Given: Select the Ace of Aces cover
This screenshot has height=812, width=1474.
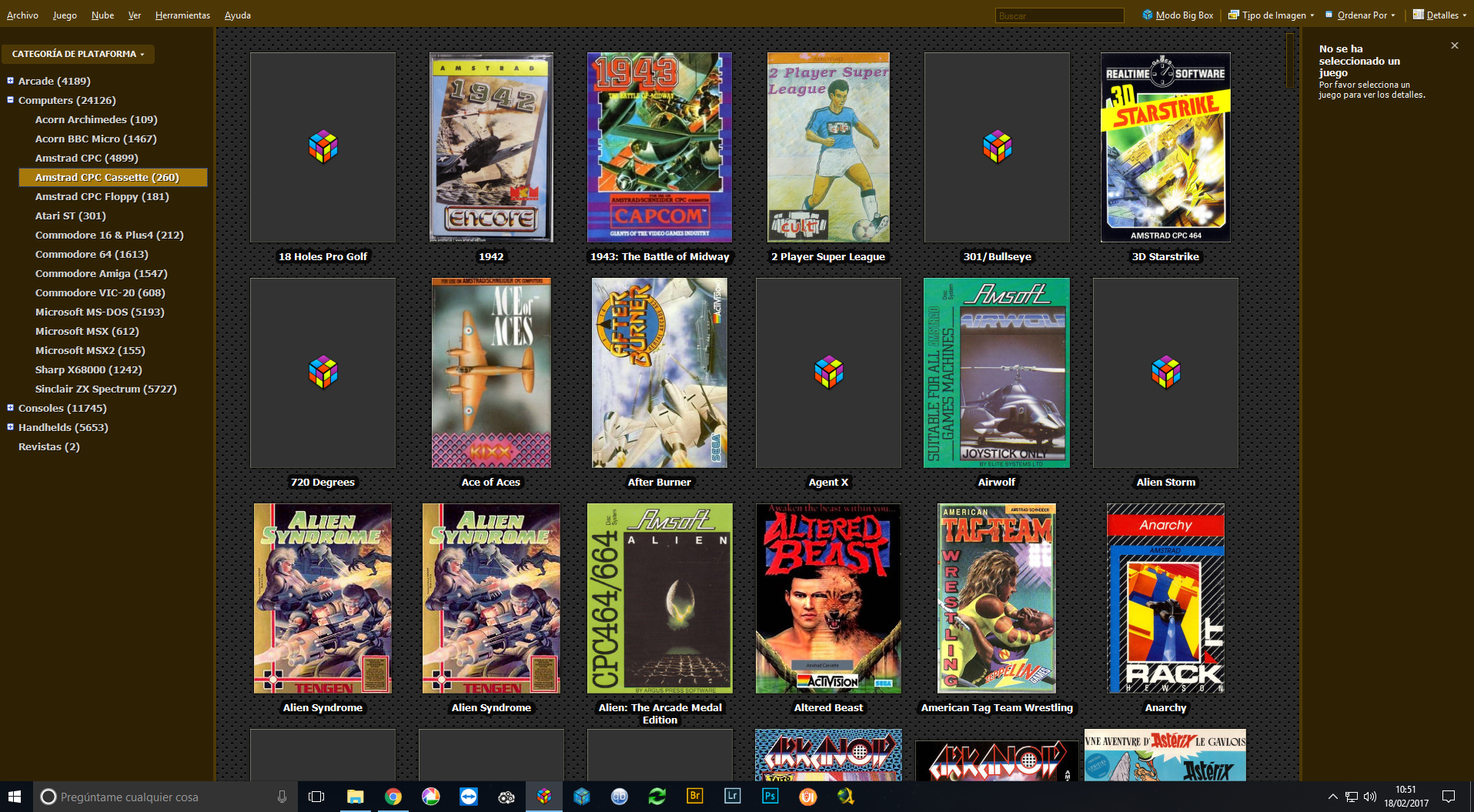Looking at the screenshot, I should pyautogui.click(x=491, y=373).
